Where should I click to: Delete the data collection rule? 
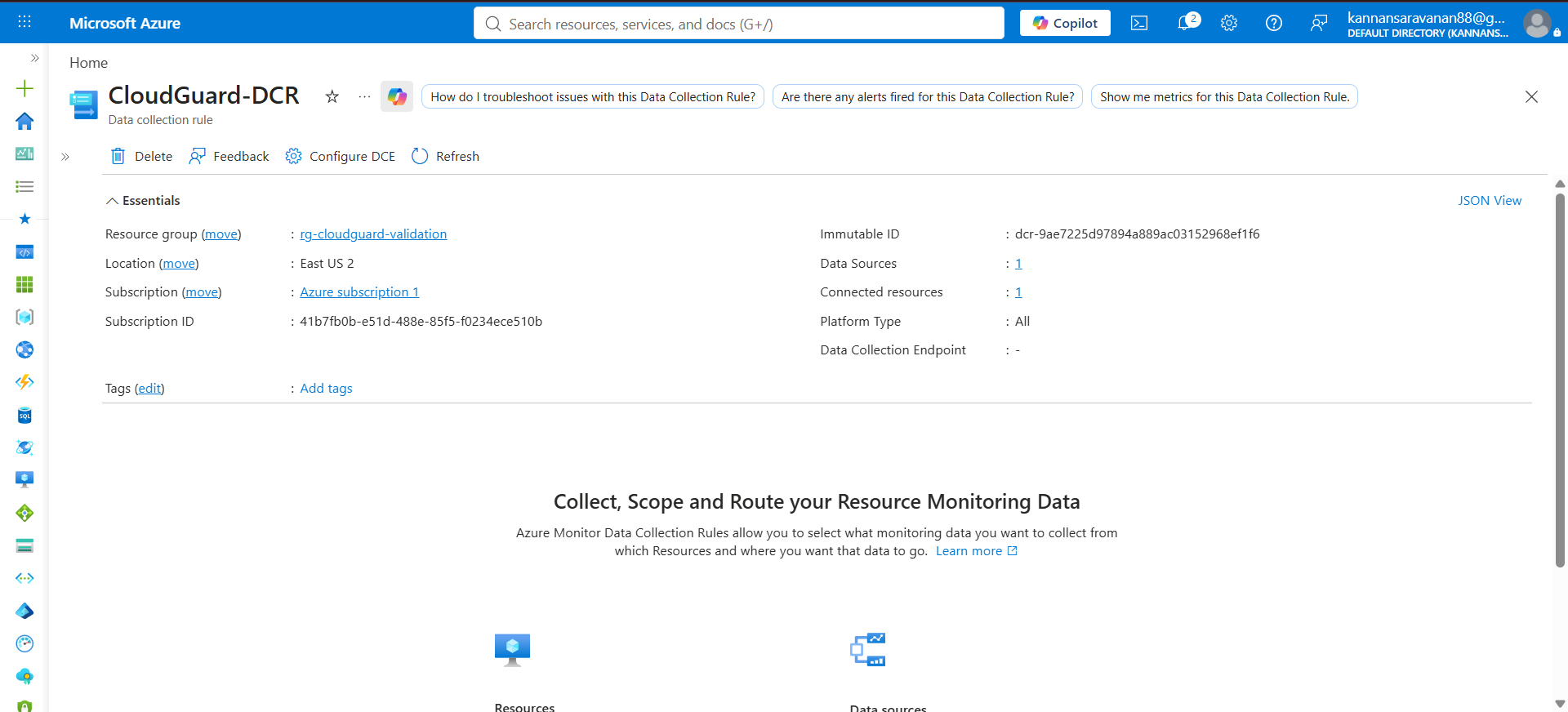click(x=141, y=156)
